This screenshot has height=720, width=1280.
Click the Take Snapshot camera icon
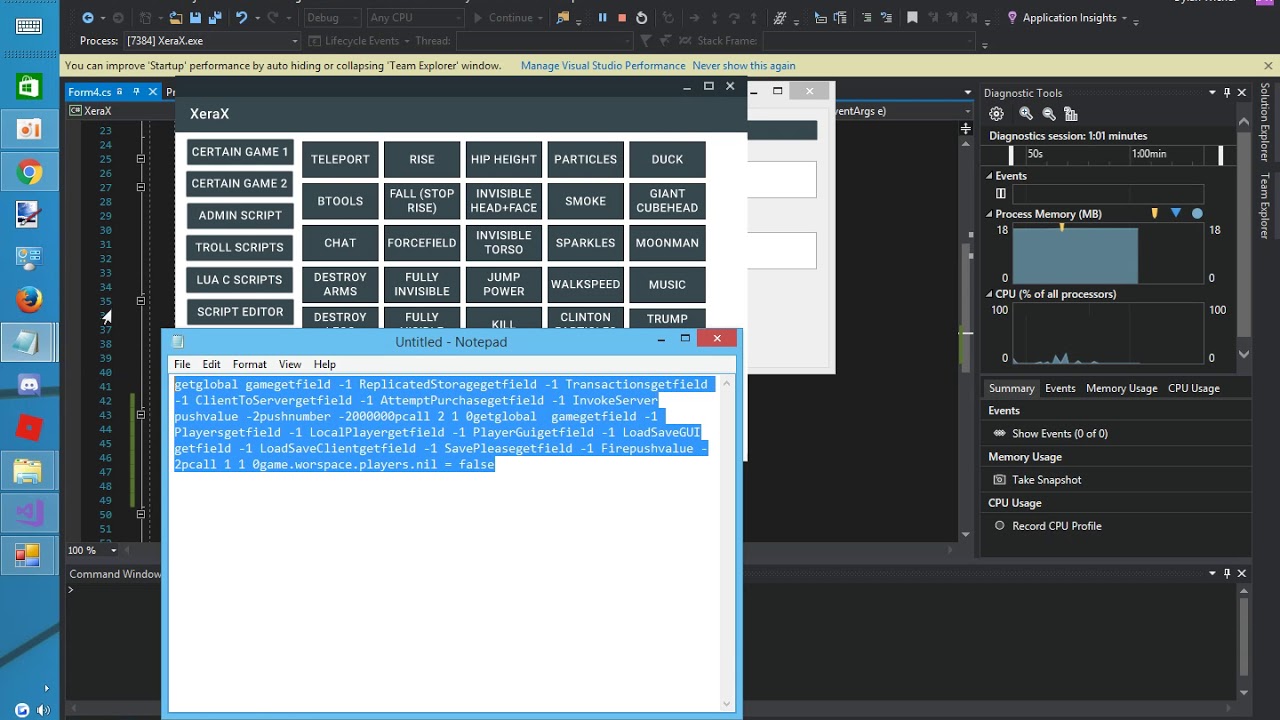[x=999, y=480]
